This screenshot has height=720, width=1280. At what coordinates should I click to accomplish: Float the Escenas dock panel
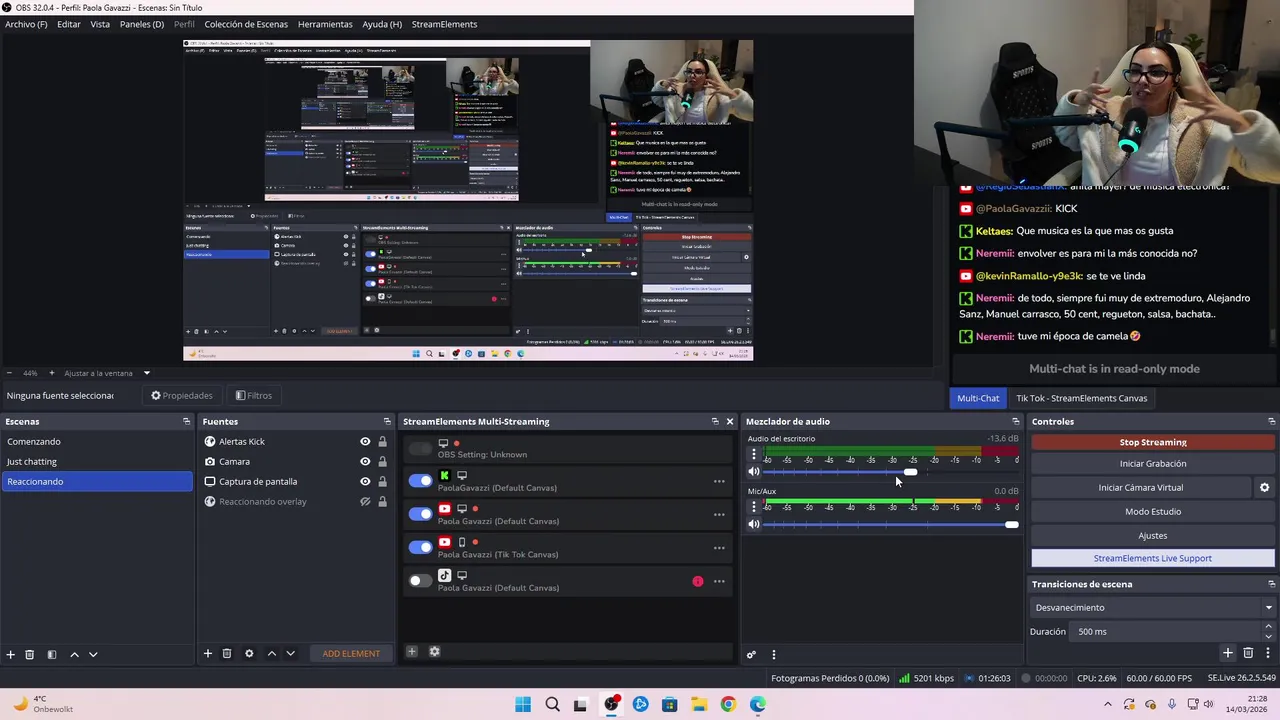(x=186, y=421)
